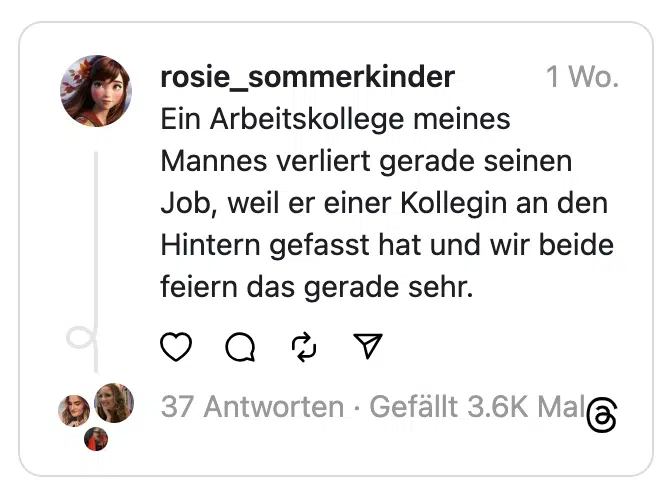Image resolution: width=664 pixels, height=496 pixels.
Task: Open Threads via the logo icon
Action: pos(602,415)
